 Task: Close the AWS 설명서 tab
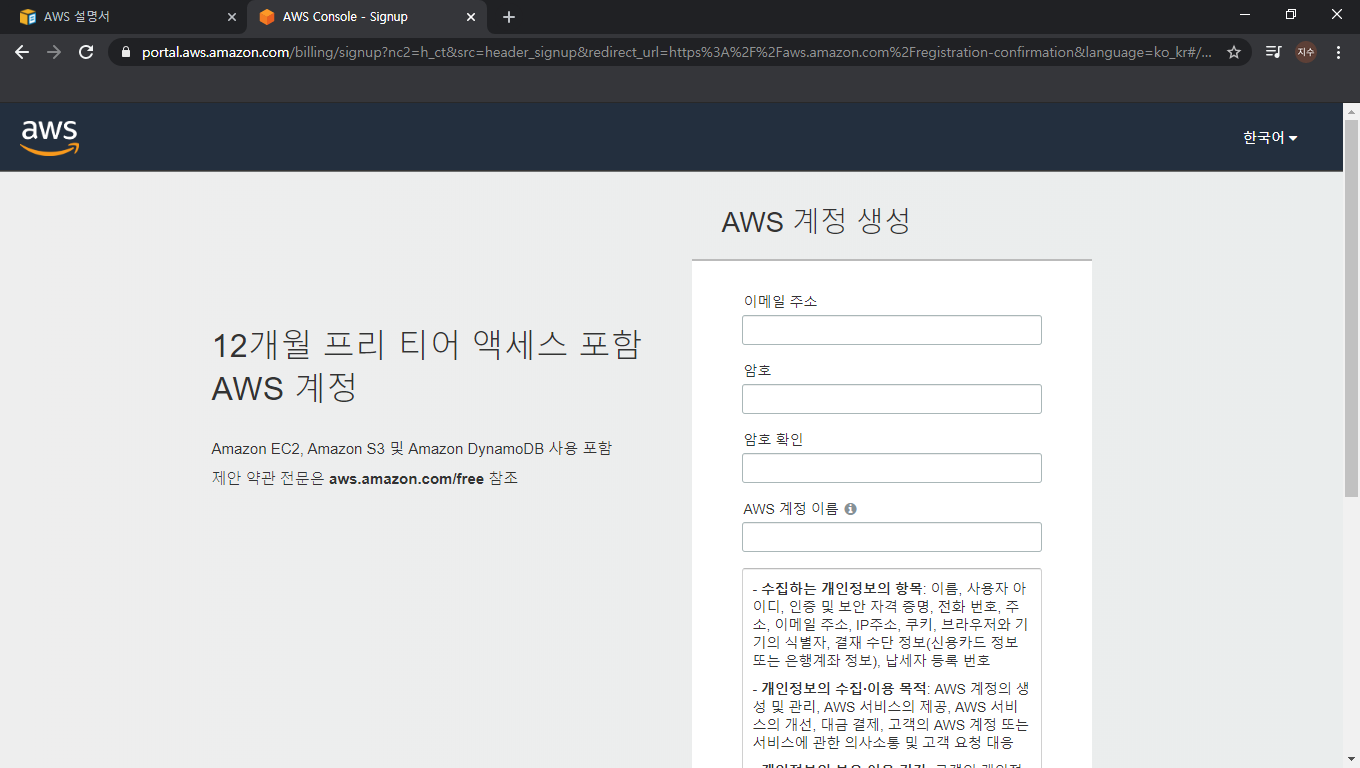[231, 17]
